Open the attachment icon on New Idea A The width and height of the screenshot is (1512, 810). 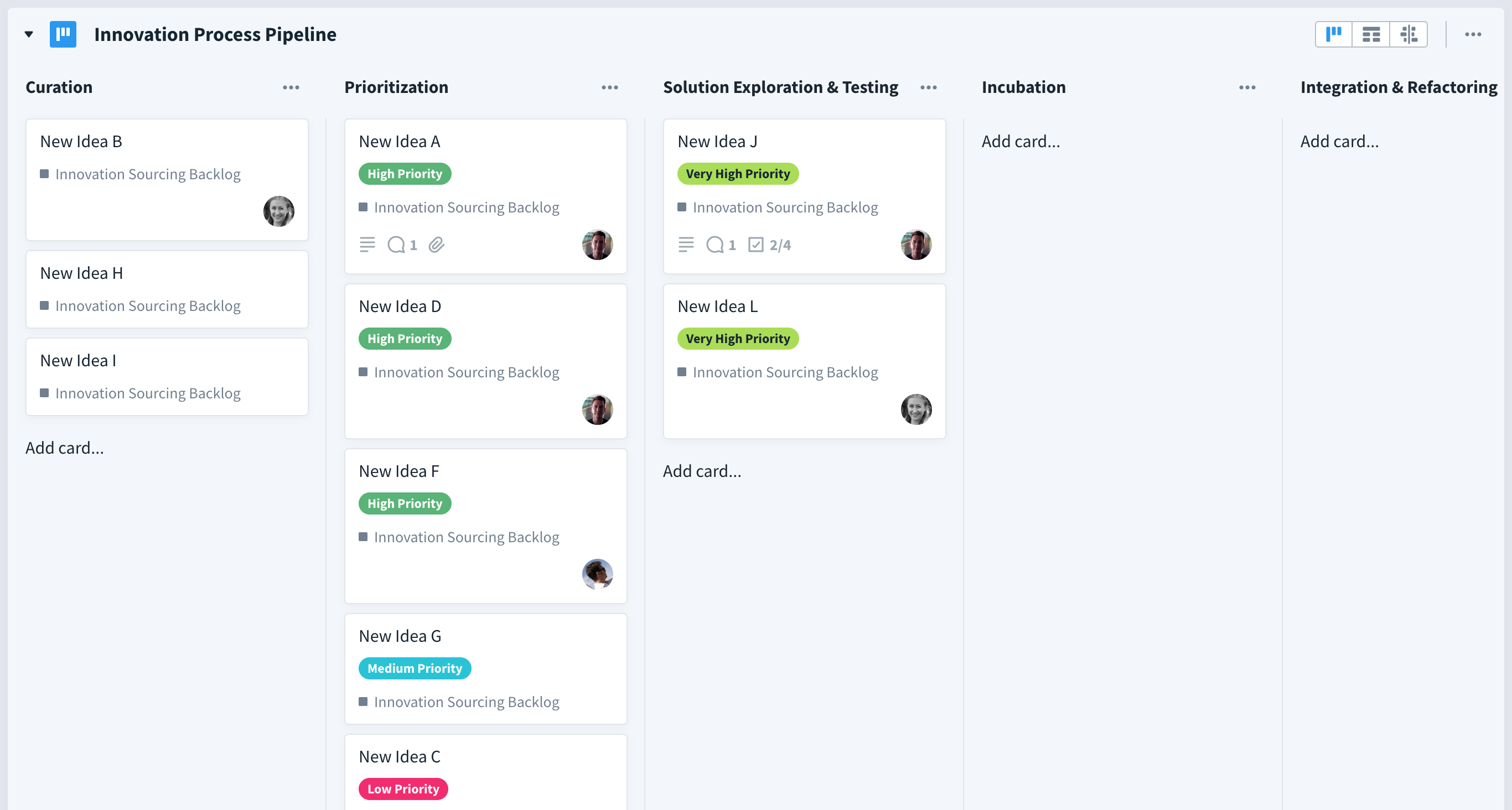(436, 245)
